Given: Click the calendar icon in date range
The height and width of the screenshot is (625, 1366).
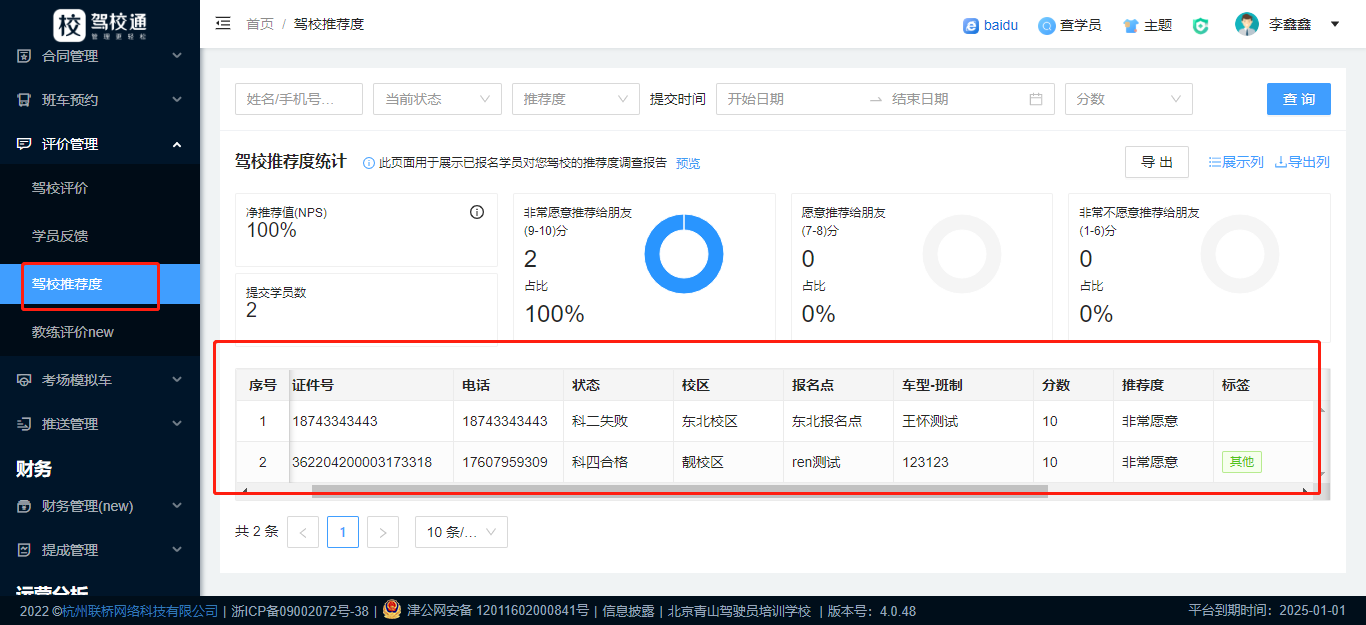Looking at the screenshot, I should (1036, 99).
